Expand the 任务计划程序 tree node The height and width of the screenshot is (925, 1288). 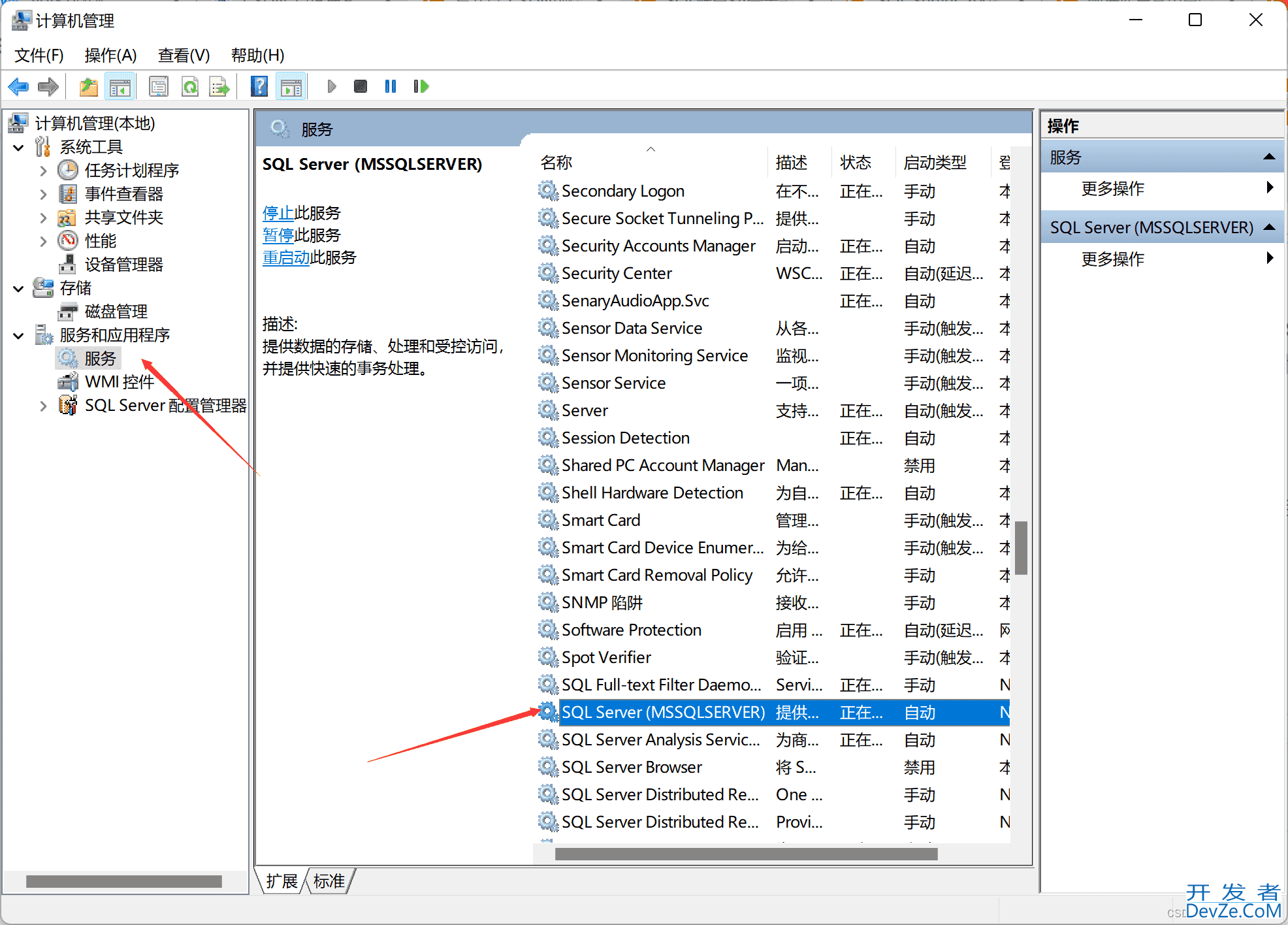43,171
